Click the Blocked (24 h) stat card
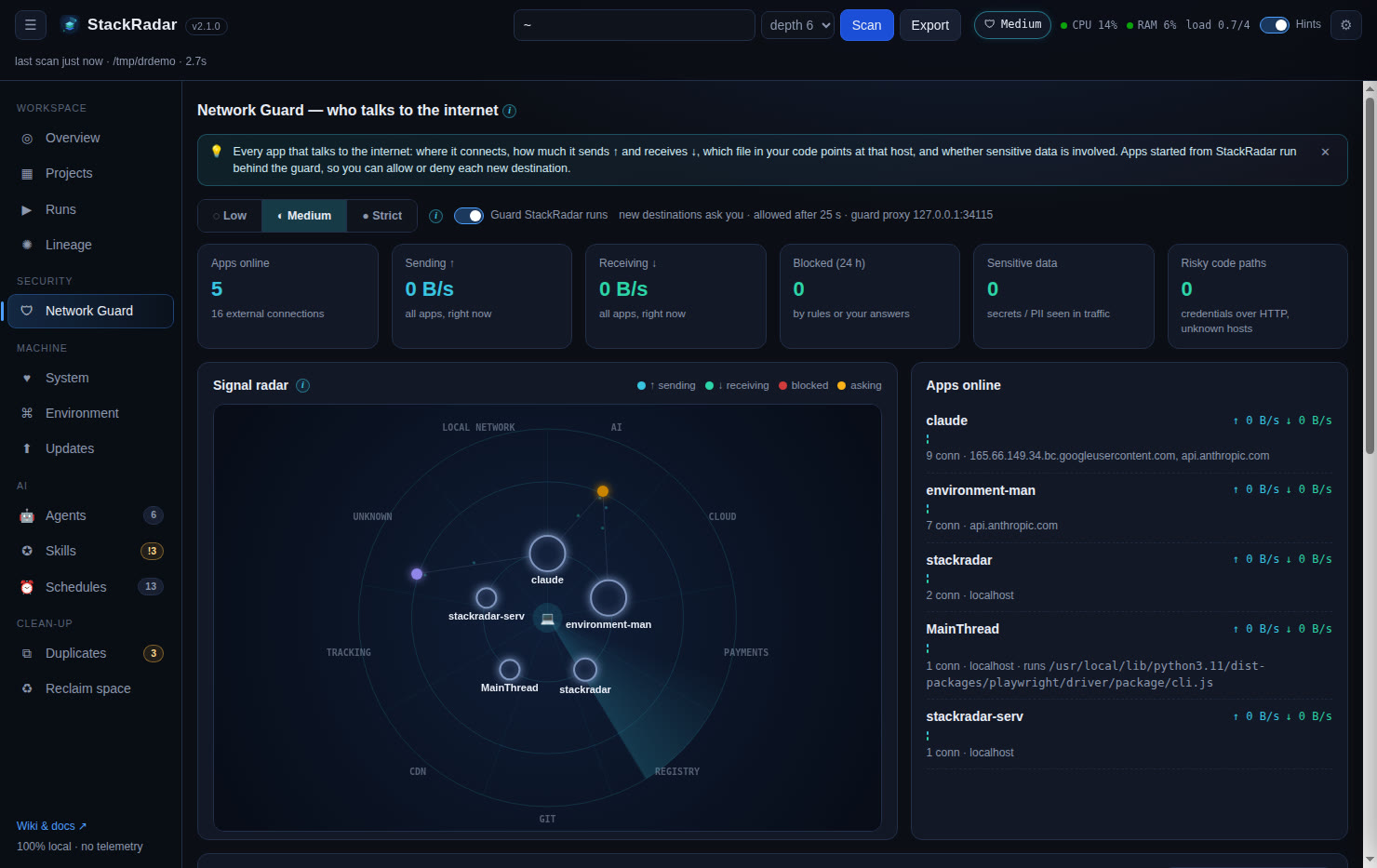 (869, 296)
